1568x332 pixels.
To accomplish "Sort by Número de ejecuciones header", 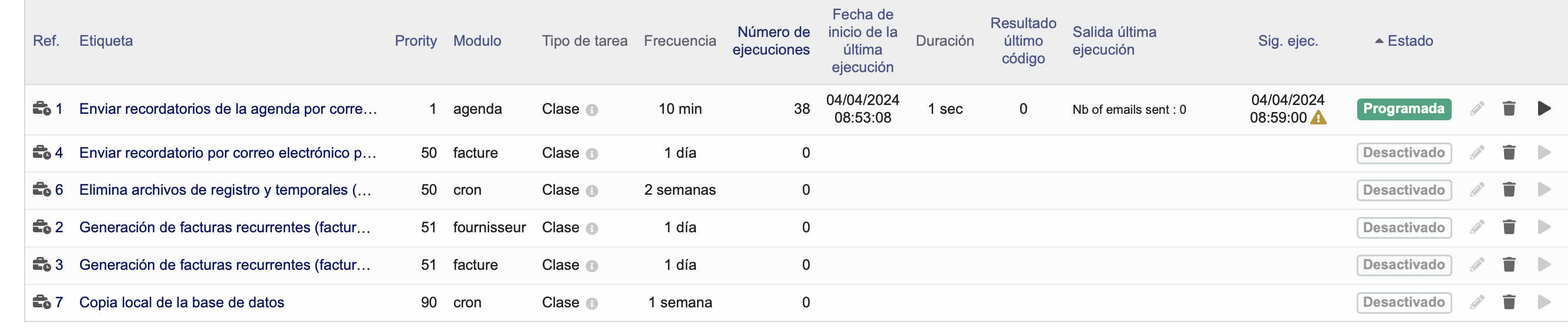I will pos(770,40).
